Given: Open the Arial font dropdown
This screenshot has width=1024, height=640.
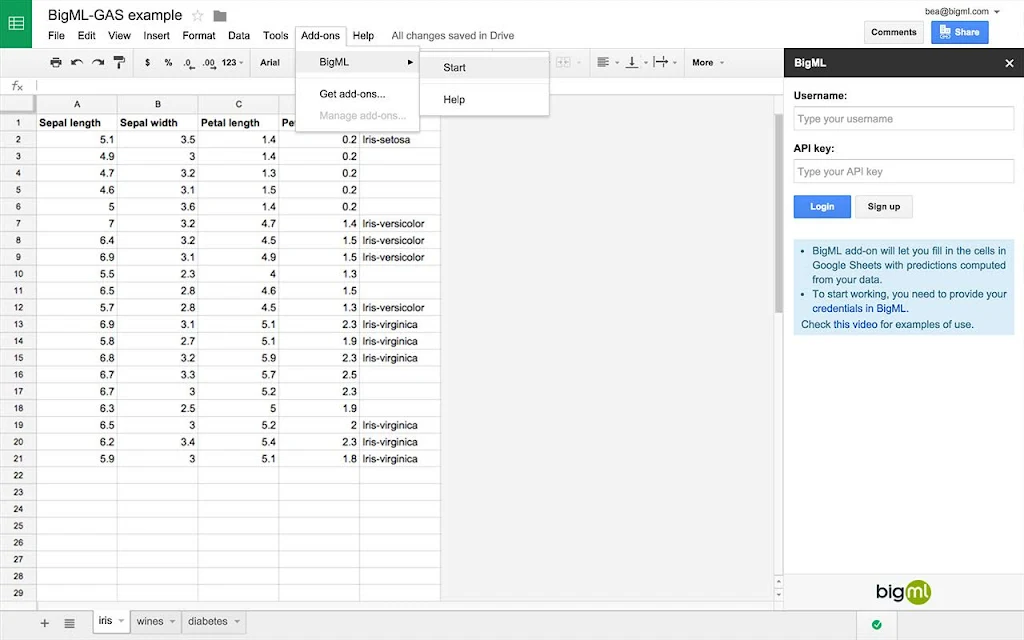Looking at the screenshot, I should pos(270,63).
